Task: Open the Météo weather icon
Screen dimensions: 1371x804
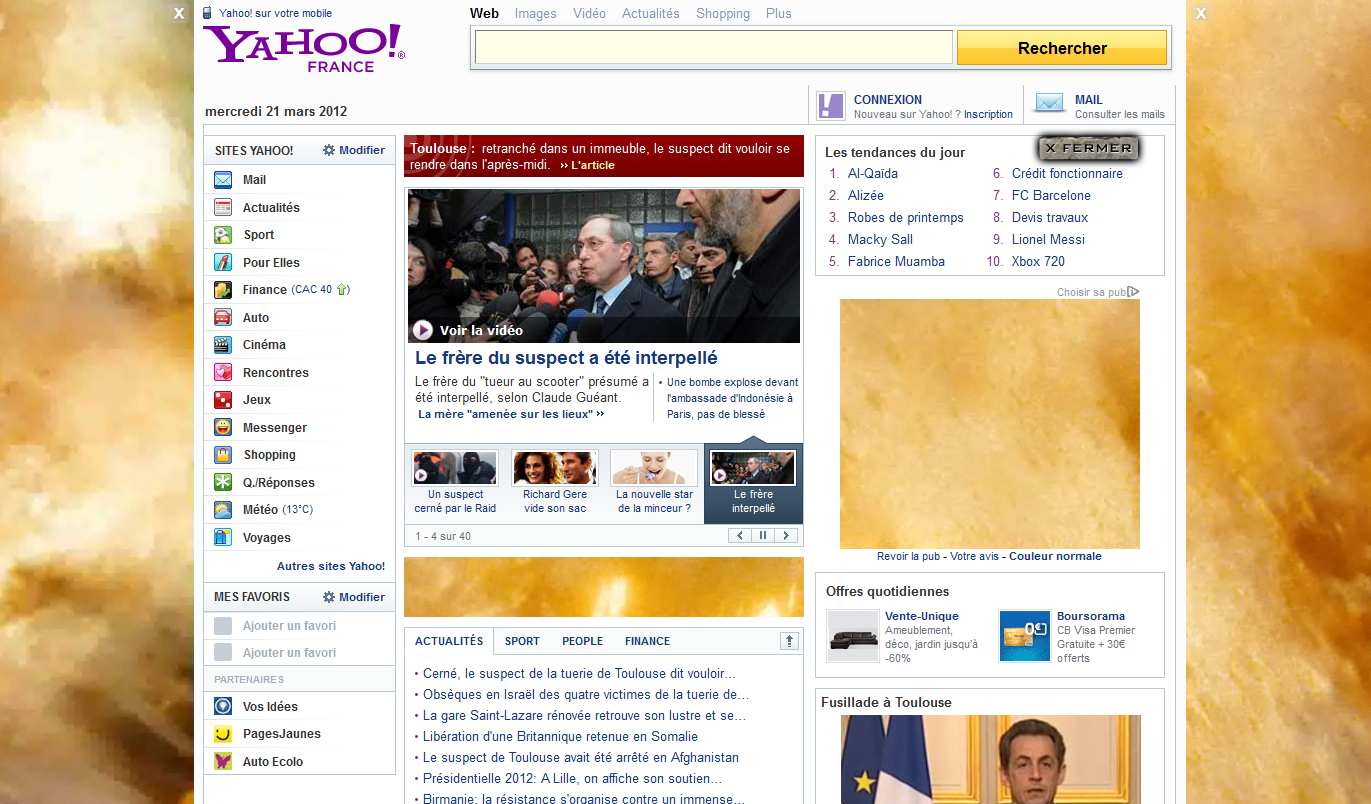Action: pyautogui.click(x=223, y=510)
